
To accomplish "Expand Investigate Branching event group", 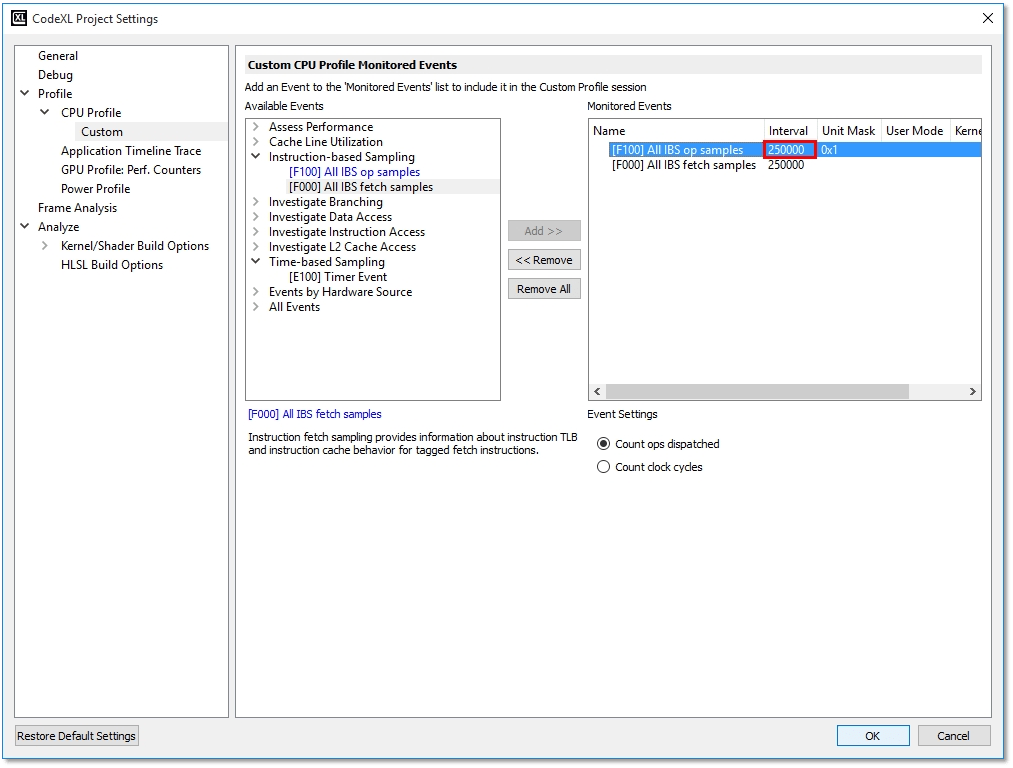I will point(256,202).
